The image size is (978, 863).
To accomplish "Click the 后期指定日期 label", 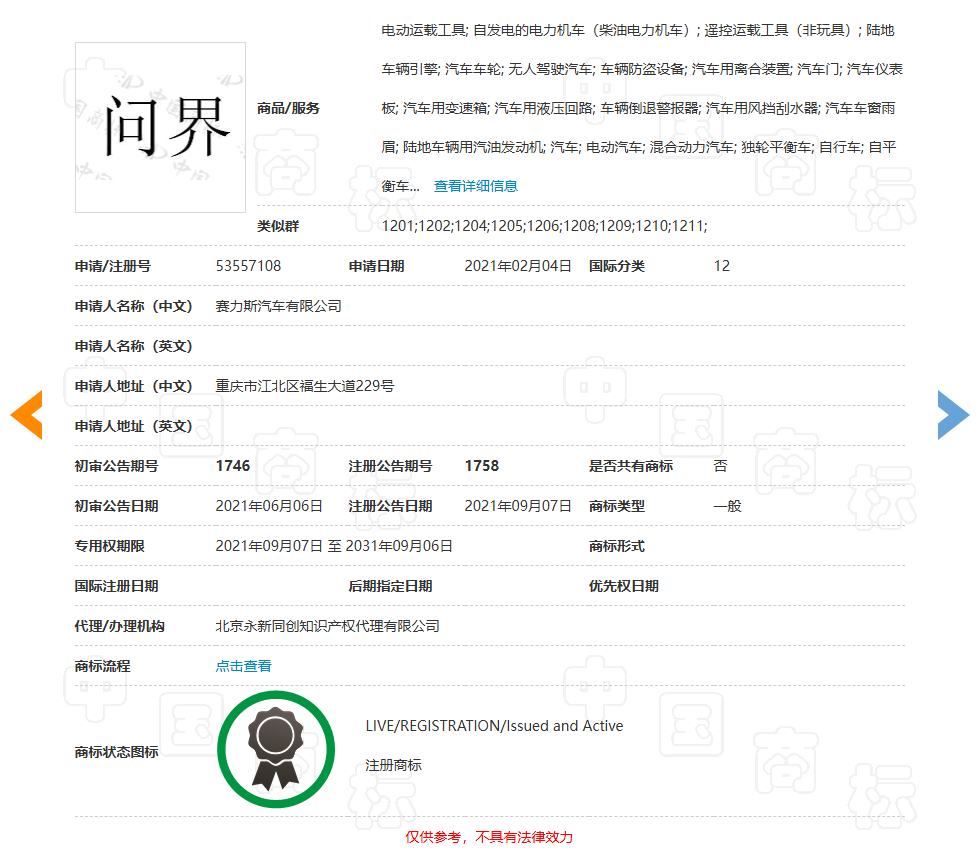I will coord(390,586).
